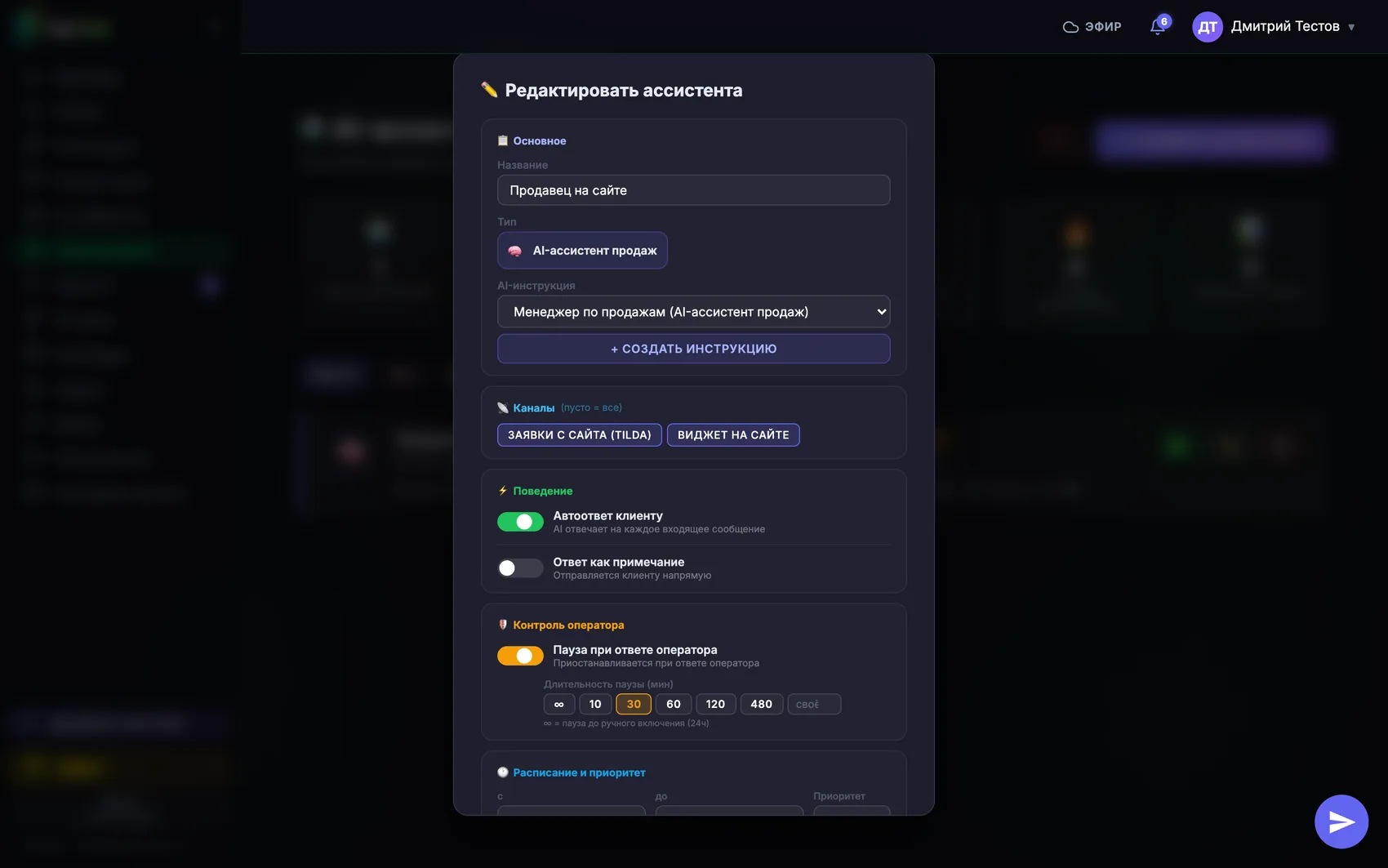Choose the 60 minute pause duration
The width and height of the screenshot is (1388, 868).
click(674, 704)
